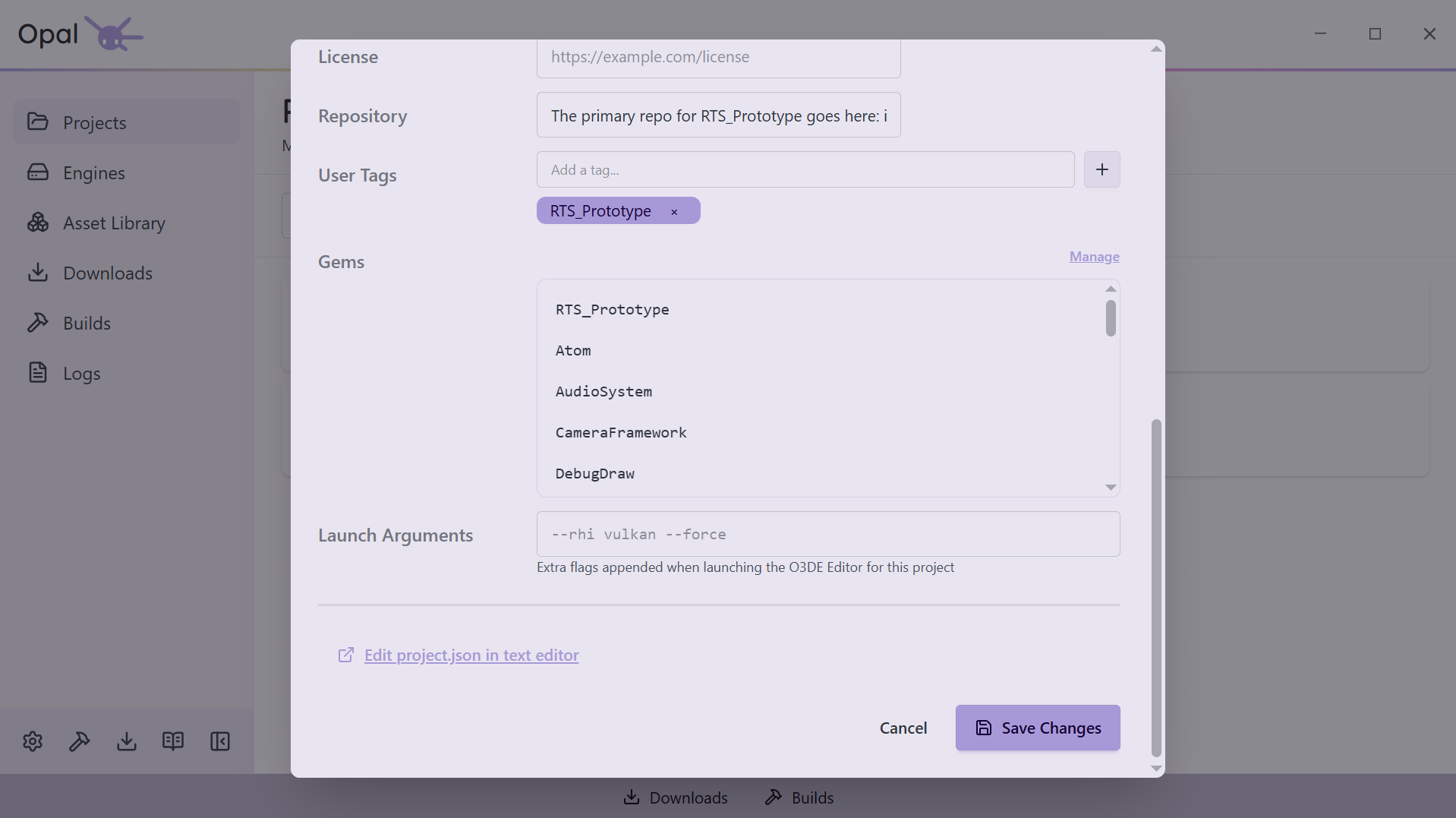Click the Opal logo
This screenshot has height=818, width=1456.
point(80,33)
